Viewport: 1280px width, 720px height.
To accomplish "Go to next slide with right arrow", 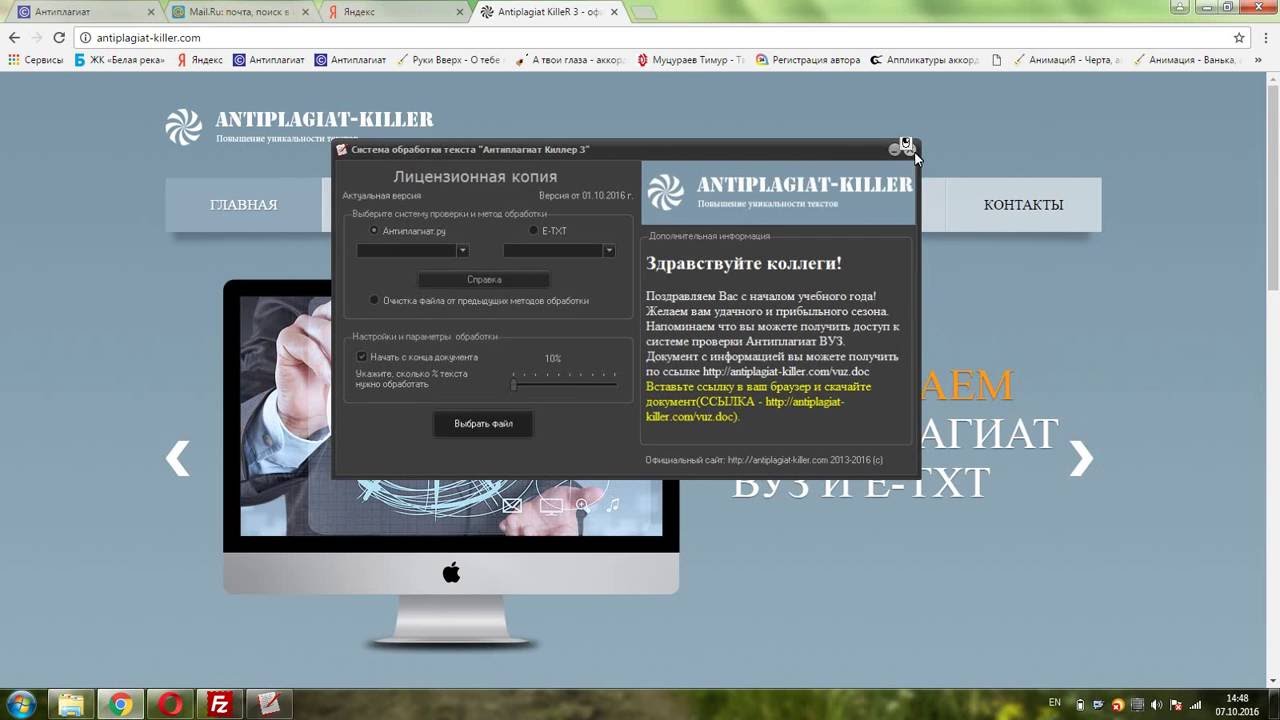I will pyautogui.click(x=1081, y=458).
